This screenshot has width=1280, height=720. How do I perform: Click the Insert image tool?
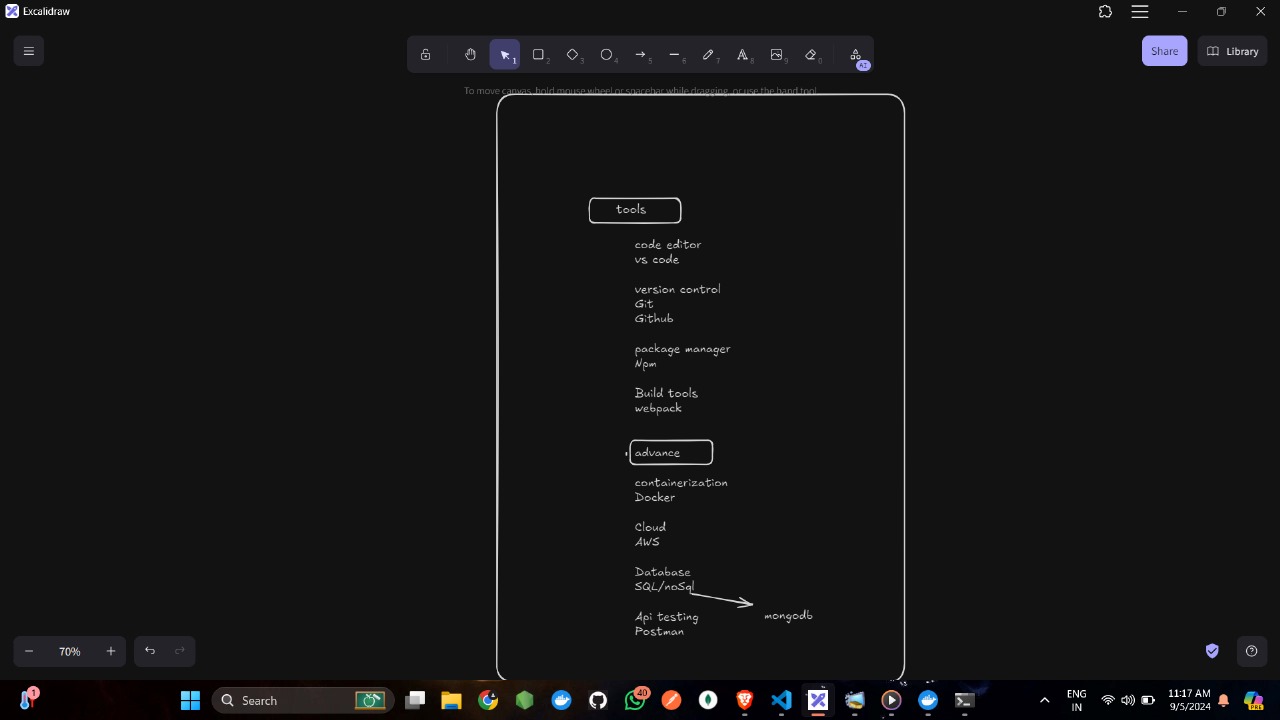[x=776, y=55]
